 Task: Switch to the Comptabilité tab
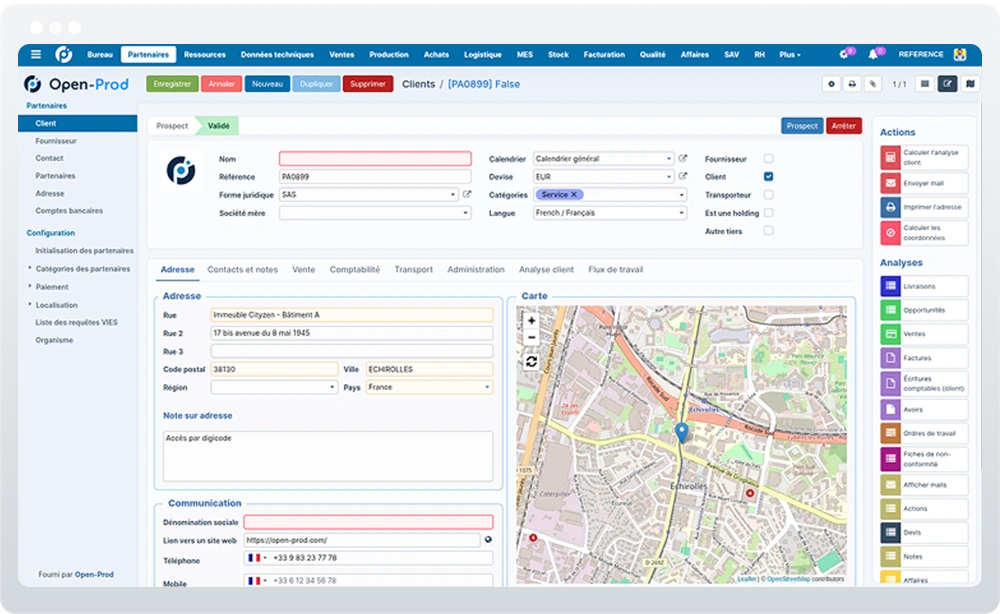355,270
